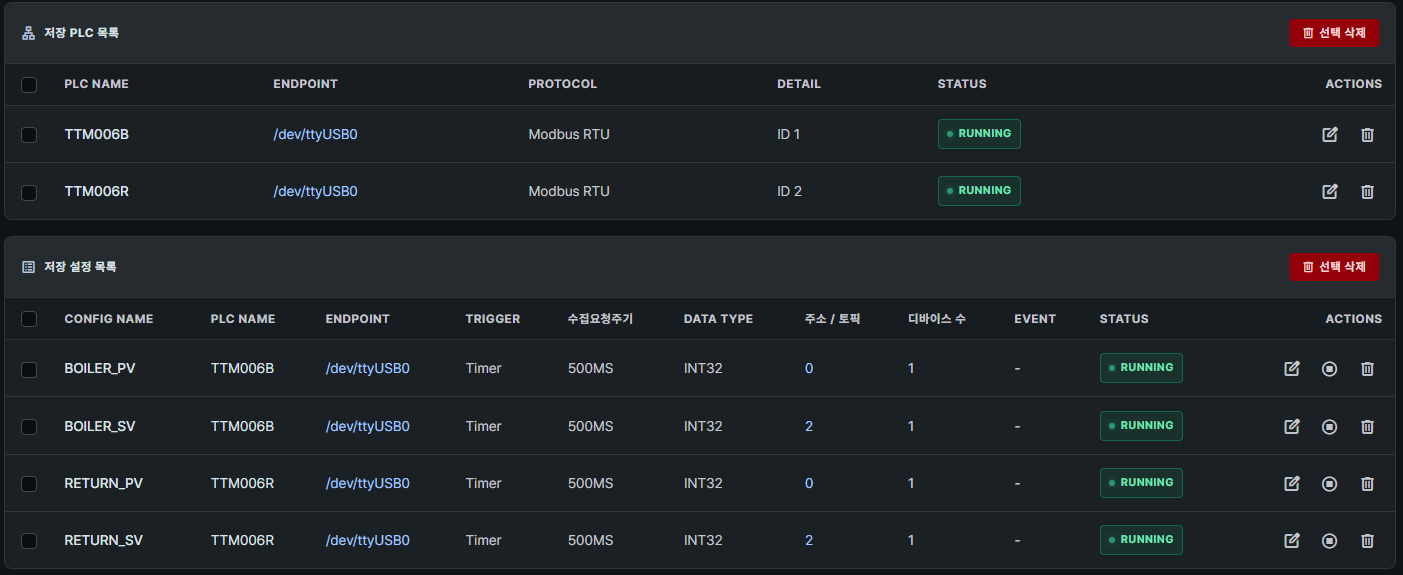
Task: Click Modbus RTU cell for TTM006B
Action: coord(569,134)
